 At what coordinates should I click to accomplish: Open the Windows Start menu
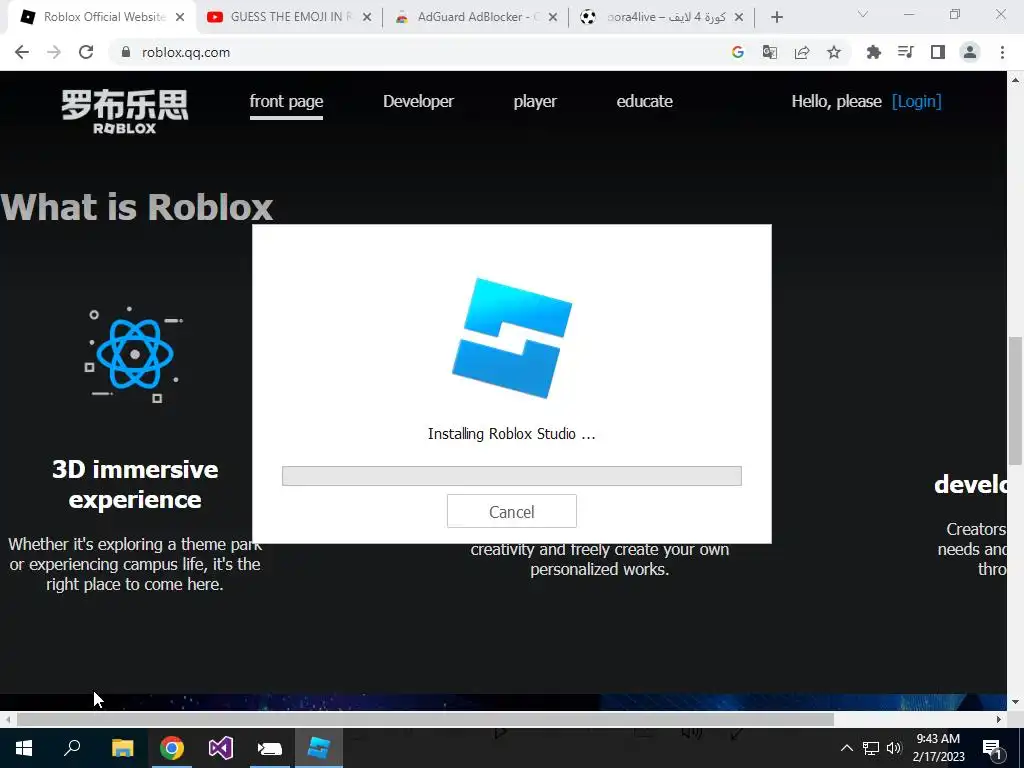click(24, 748)
